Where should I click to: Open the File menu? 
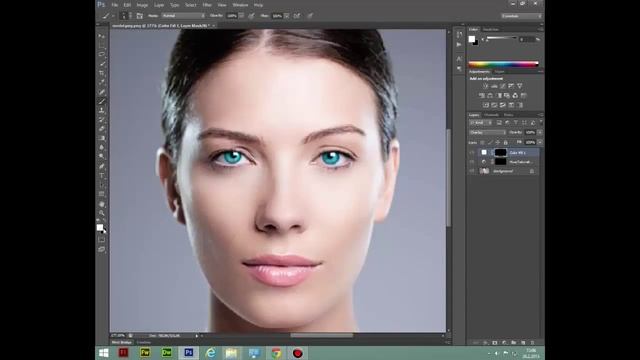click(x=115, y=5)
